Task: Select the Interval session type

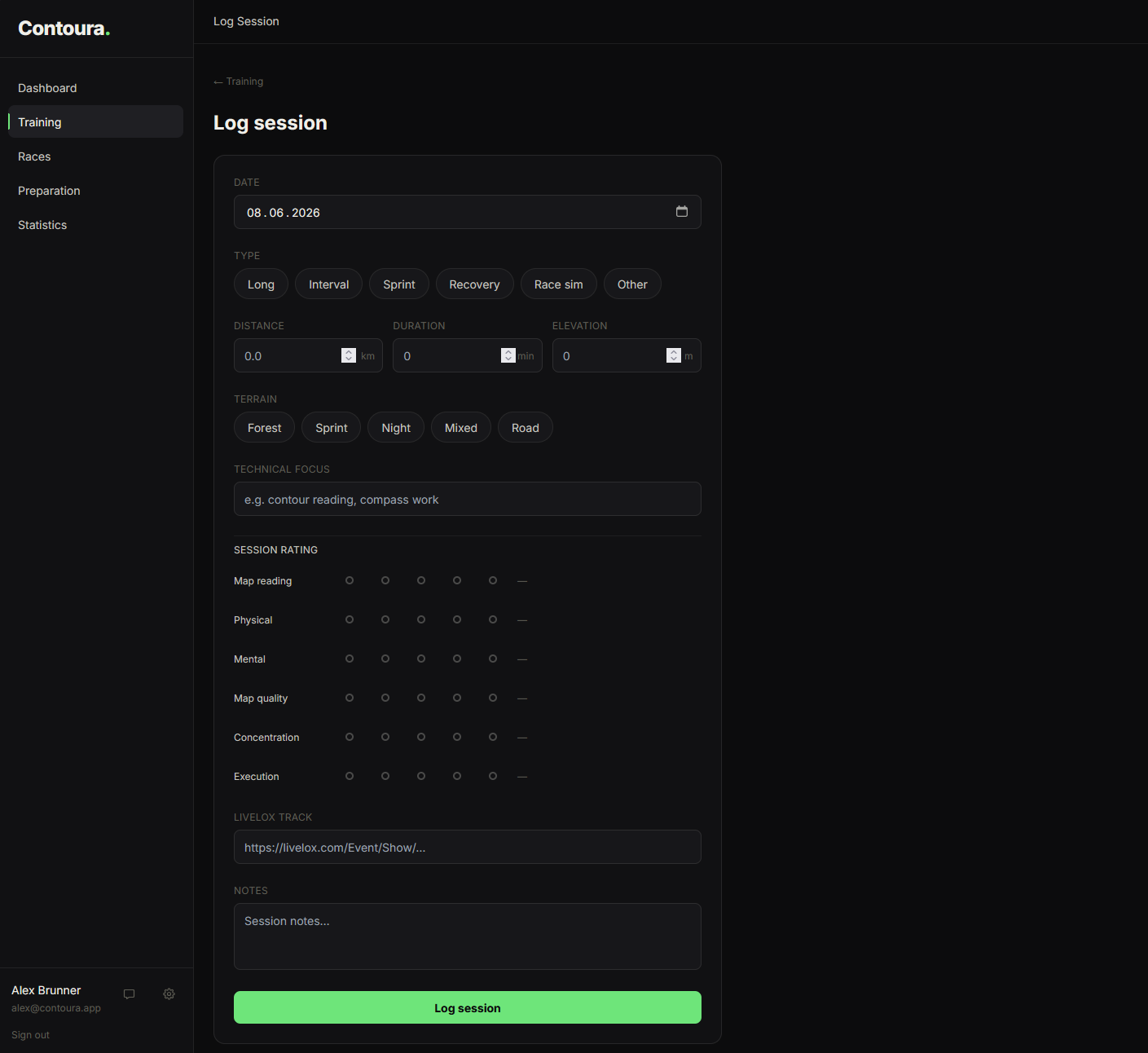Action: click(328, 284)
